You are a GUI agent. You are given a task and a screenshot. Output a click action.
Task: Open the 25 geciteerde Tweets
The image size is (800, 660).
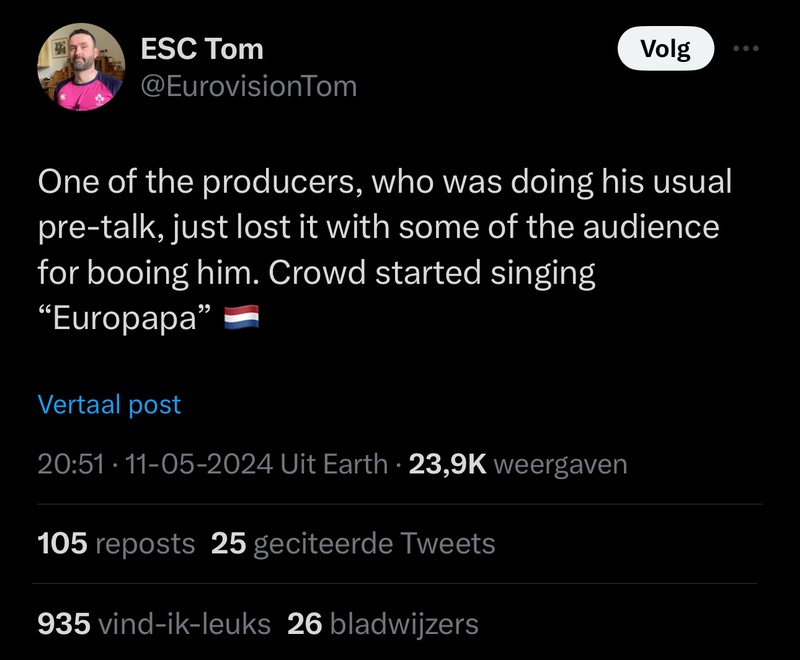click(354, 543)
